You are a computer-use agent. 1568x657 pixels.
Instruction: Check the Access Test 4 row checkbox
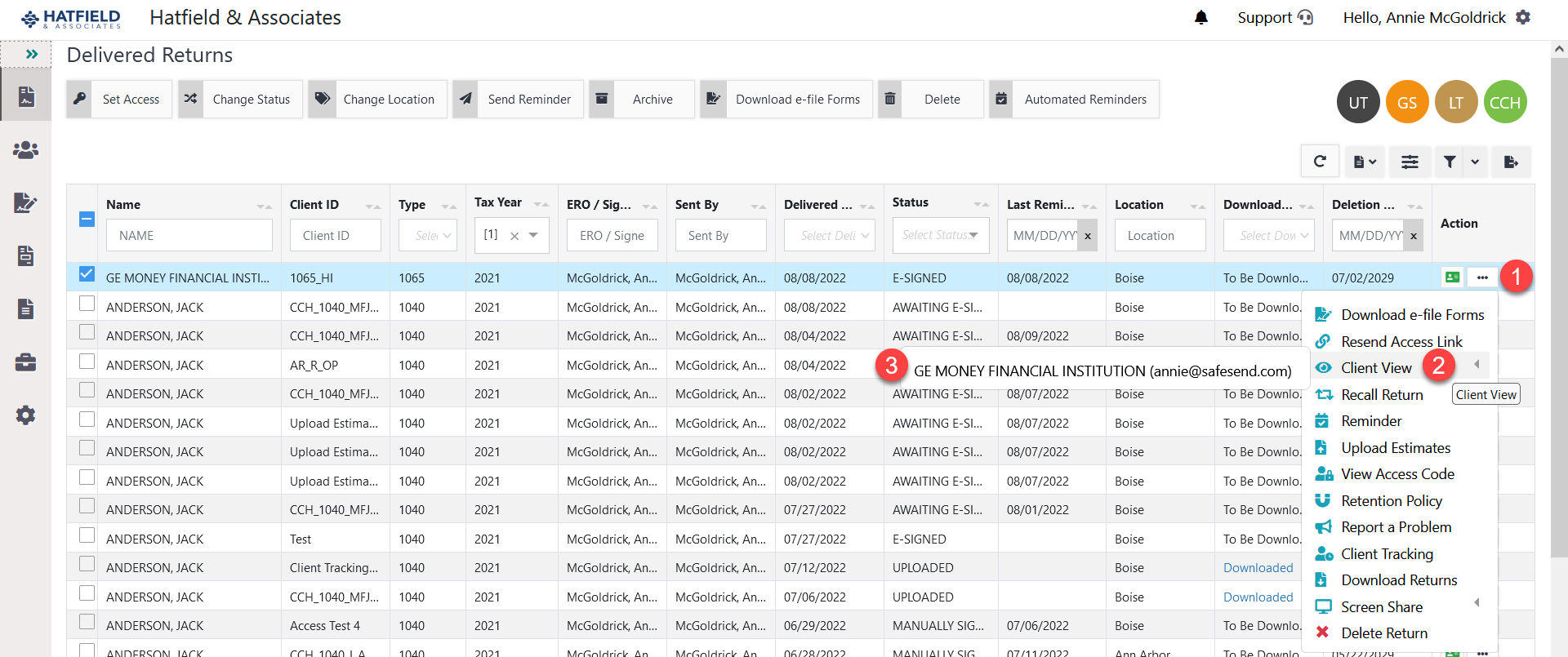[87, 622]
